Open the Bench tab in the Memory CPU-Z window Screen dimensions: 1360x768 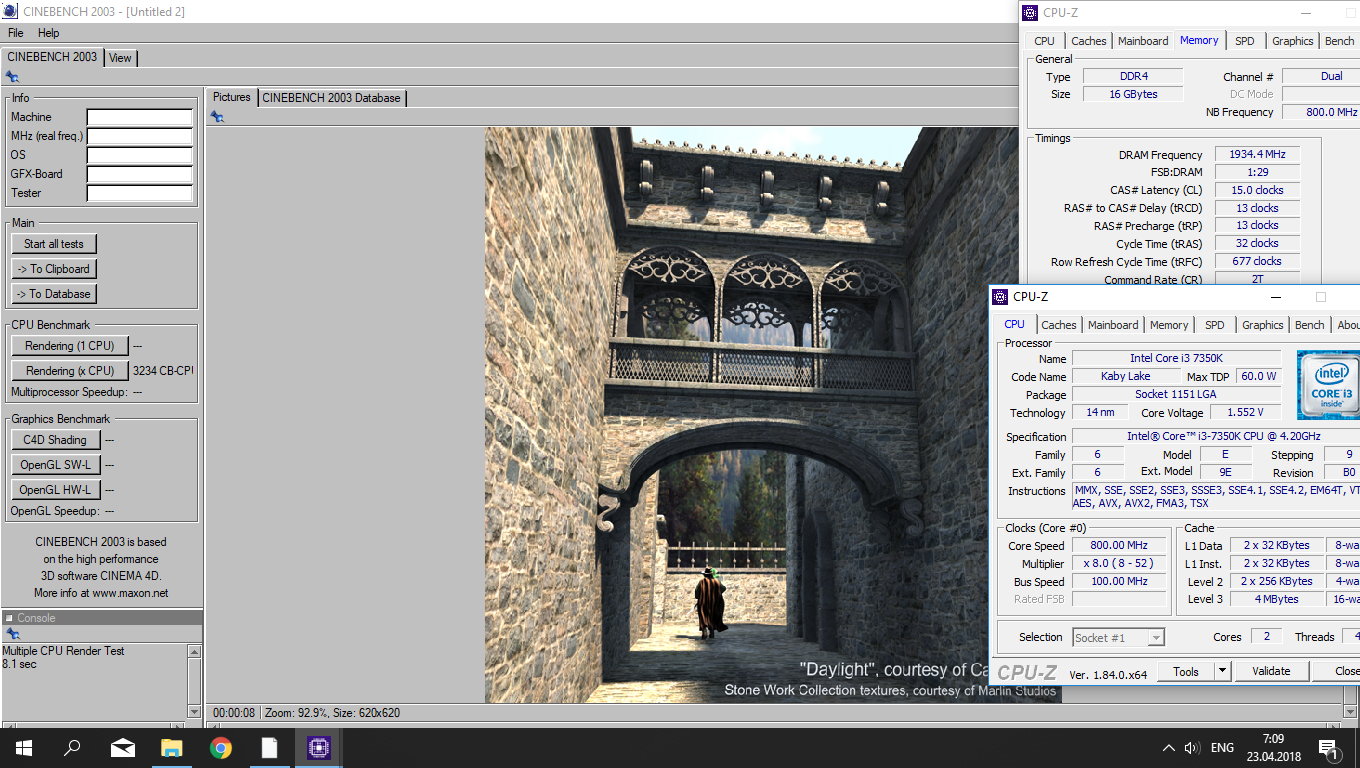[1339, 41]
